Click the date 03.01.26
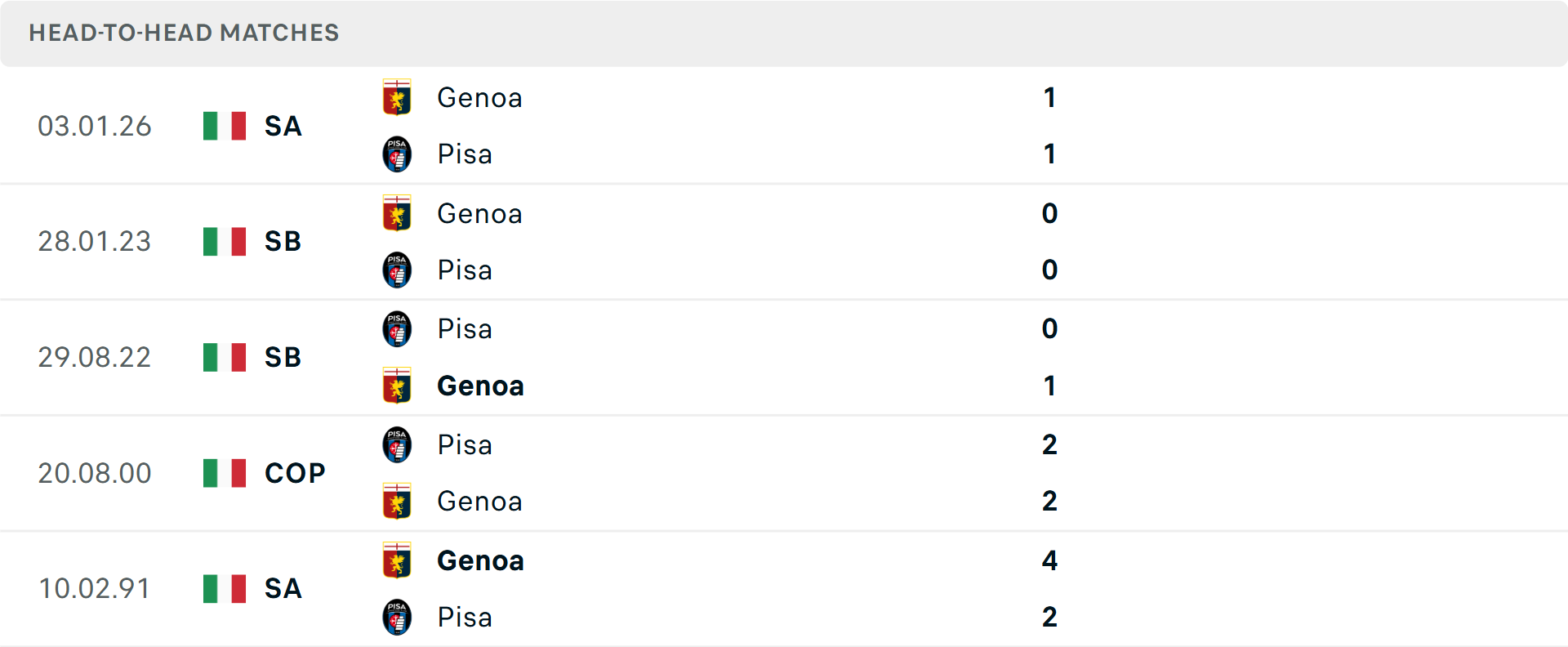Screen dimensions: 1568x647 [x=95, y=126]
